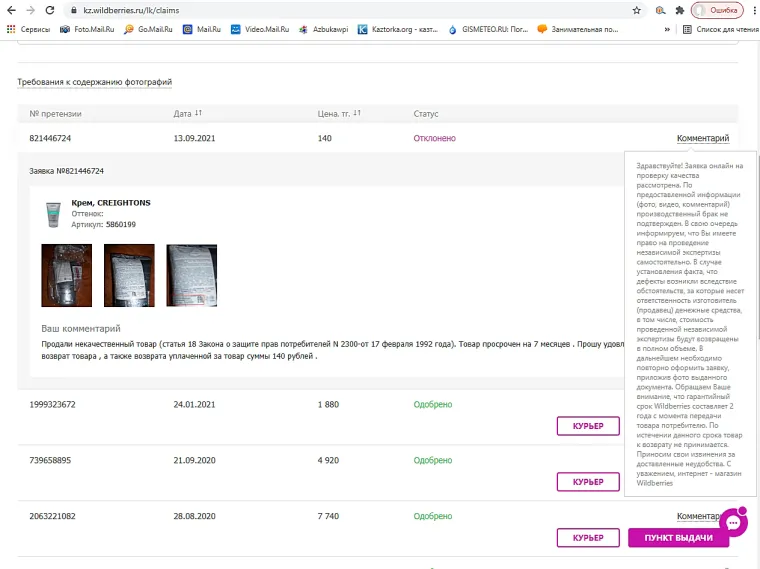Sort claims by Цена column arrows
760x569 pixels.
coord(357,113)
